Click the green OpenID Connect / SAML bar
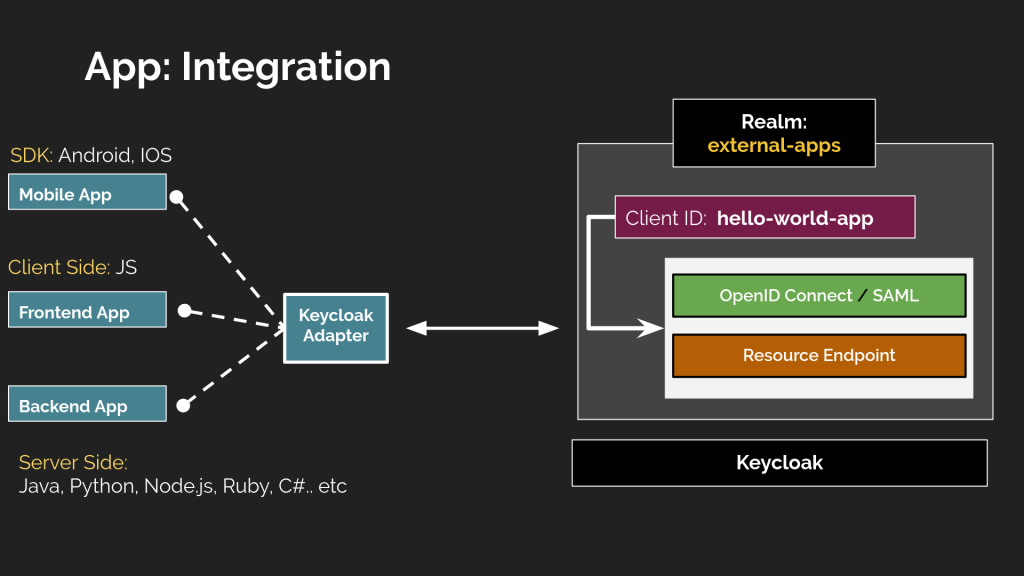Screen dimensions: 1024x576 tap(818, 296)
